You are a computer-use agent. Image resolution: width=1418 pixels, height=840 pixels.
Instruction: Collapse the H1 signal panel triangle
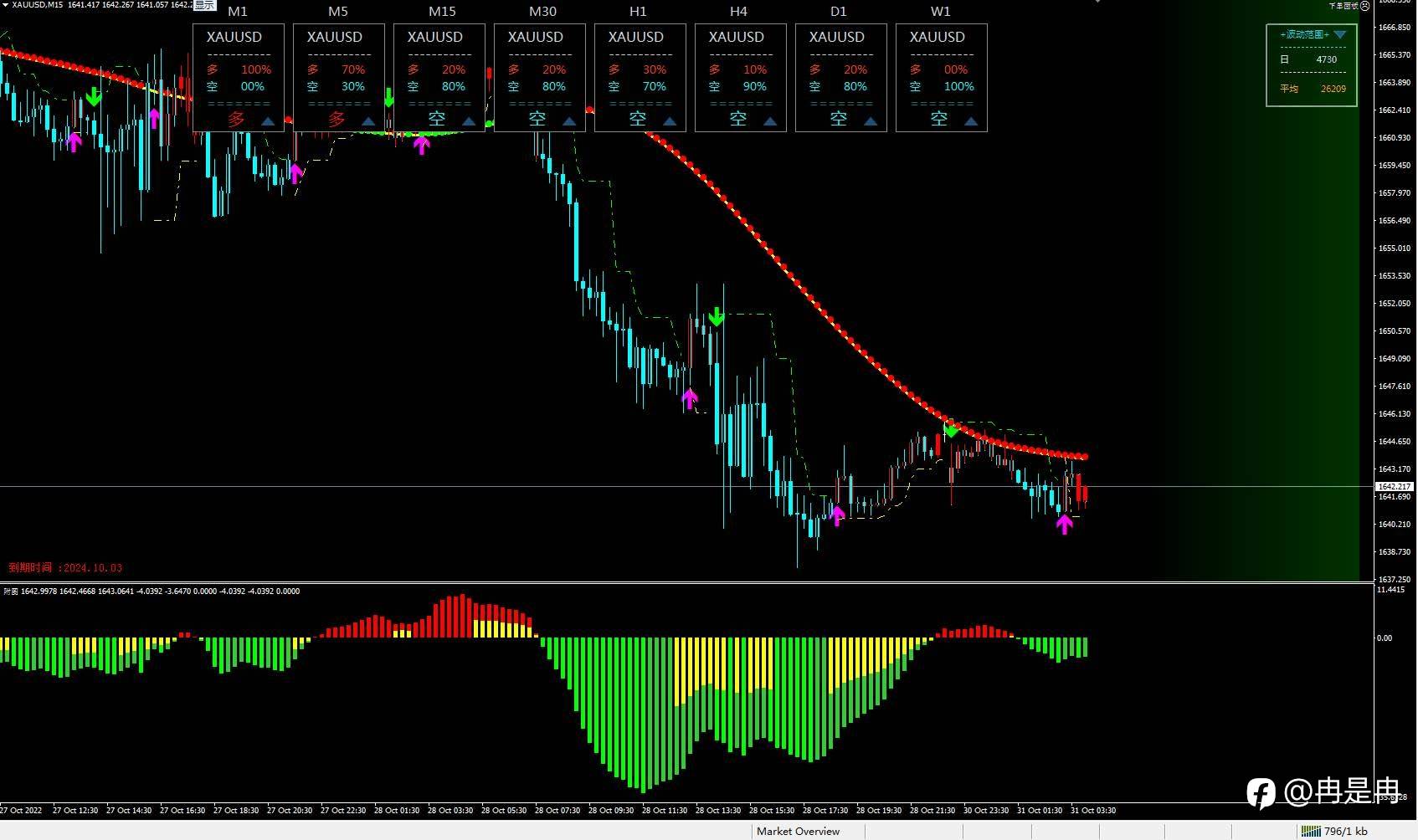click(670, 121)
